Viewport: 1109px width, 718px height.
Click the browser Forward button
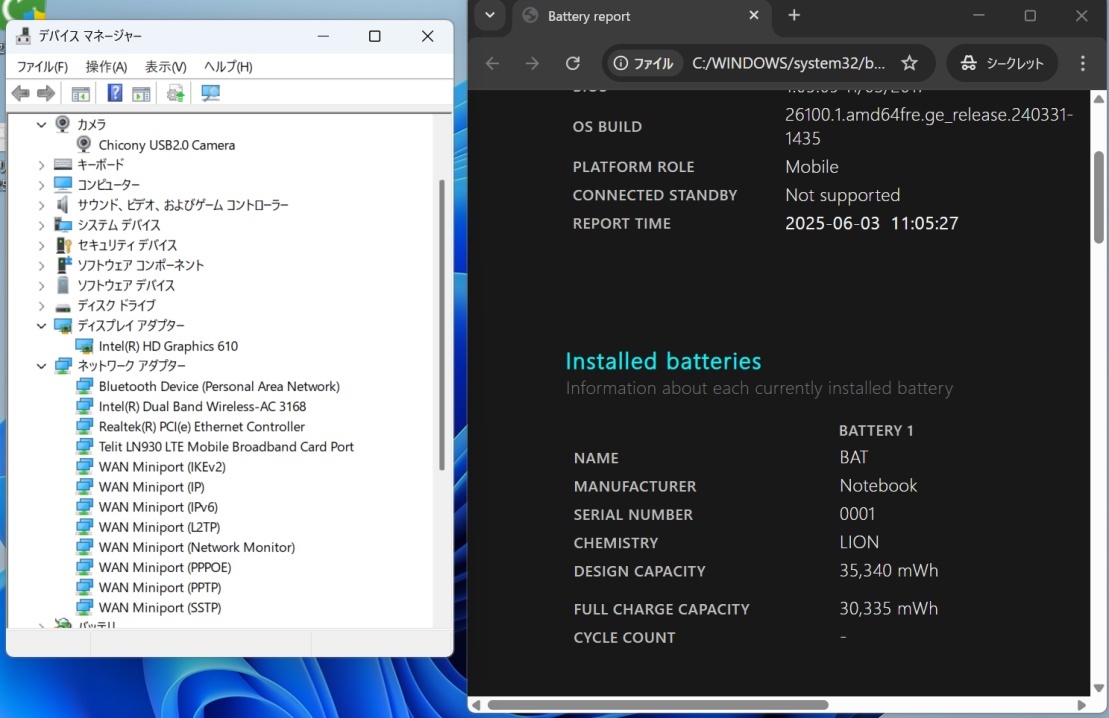(532, 64)
